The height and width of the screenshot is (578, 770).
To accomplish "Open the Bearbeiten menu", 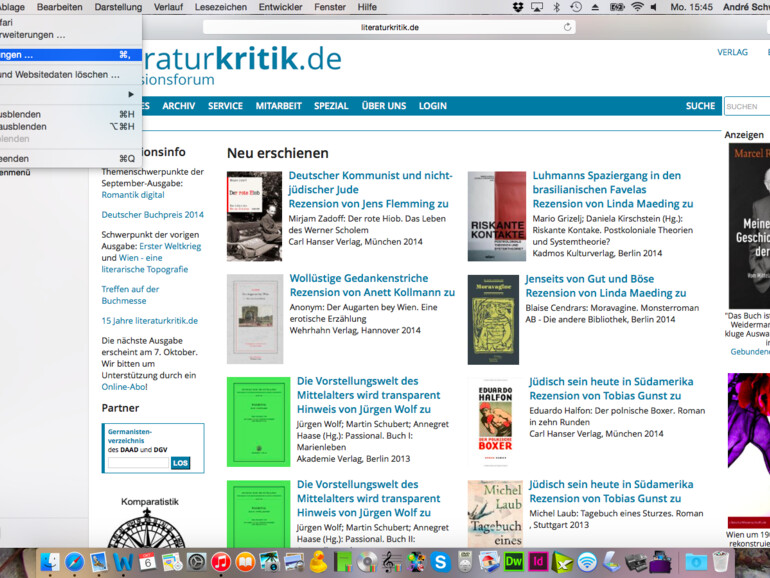I will (59, 7).
